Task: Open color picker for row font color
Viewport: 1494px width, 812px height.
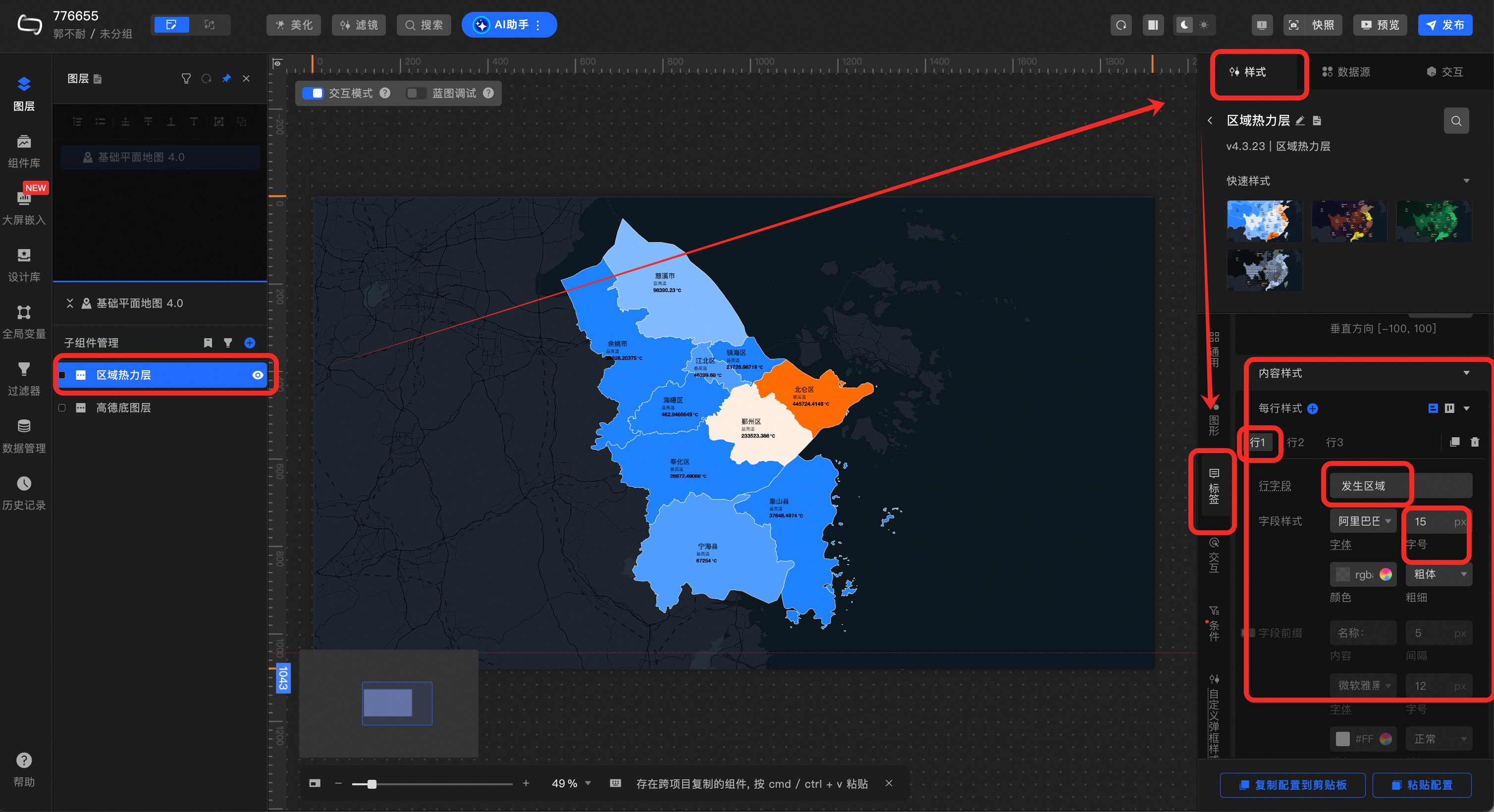Action: click(x=1386, y=574)
